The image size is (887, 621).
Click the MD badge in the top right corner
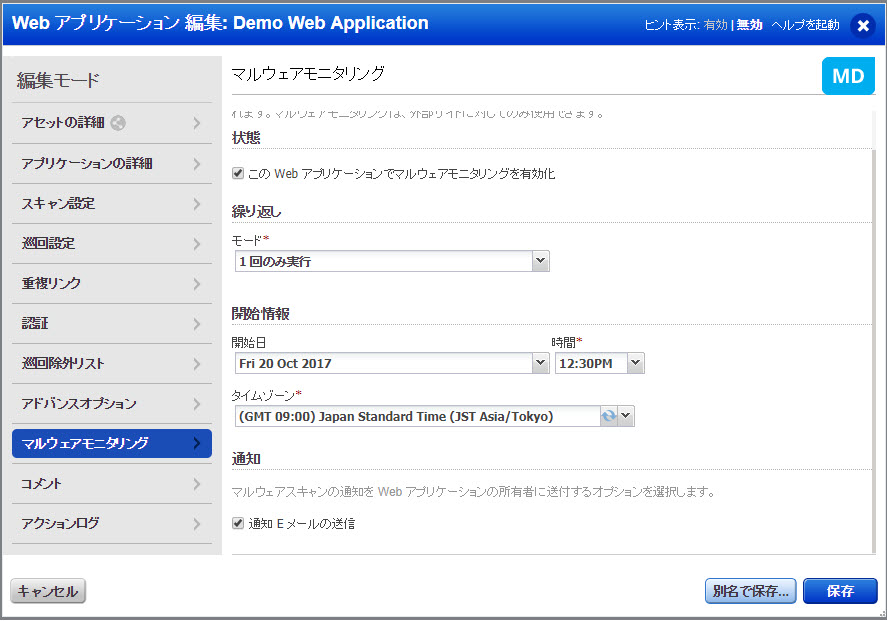[x=848, y=76]
